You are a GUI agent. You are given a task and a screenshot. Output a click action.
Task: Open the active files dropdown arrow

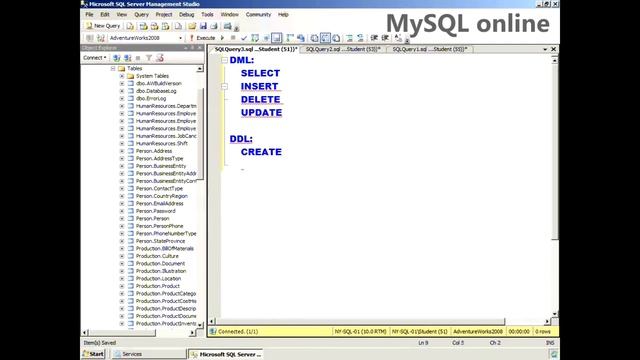pos(545,49)
